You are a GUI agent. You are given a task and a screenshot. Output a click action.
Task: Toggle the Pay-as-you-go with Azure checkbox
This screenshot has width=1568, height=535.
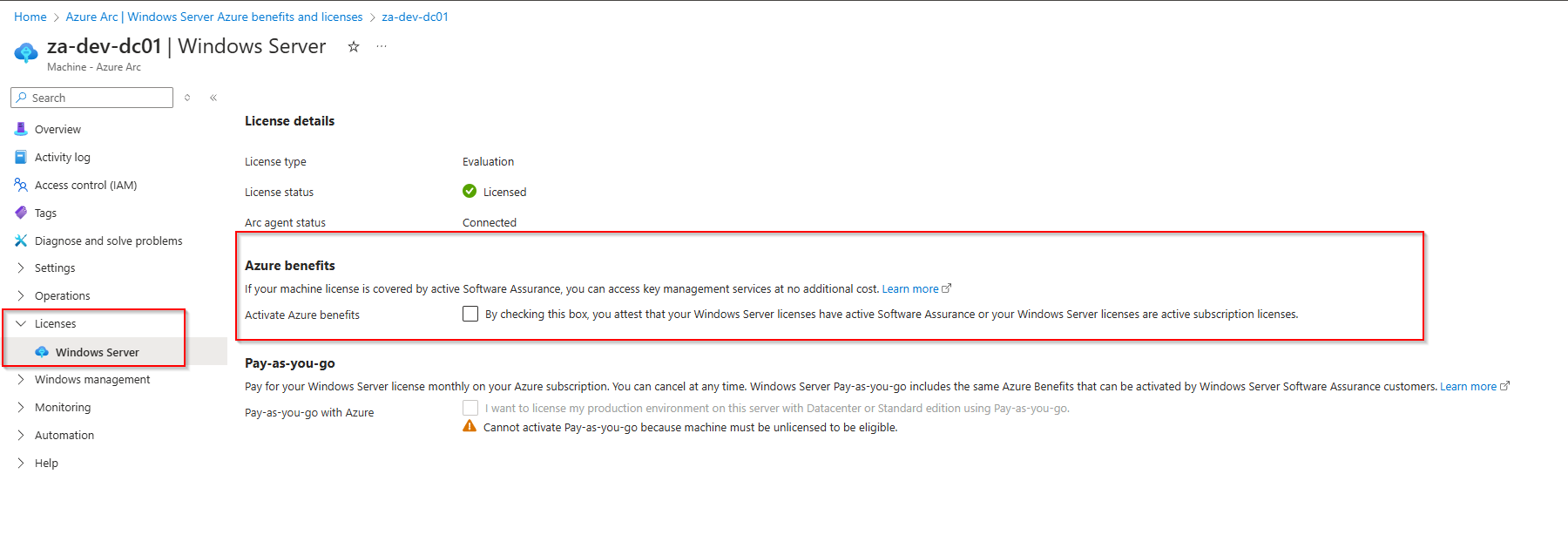[x=470, y=408]
